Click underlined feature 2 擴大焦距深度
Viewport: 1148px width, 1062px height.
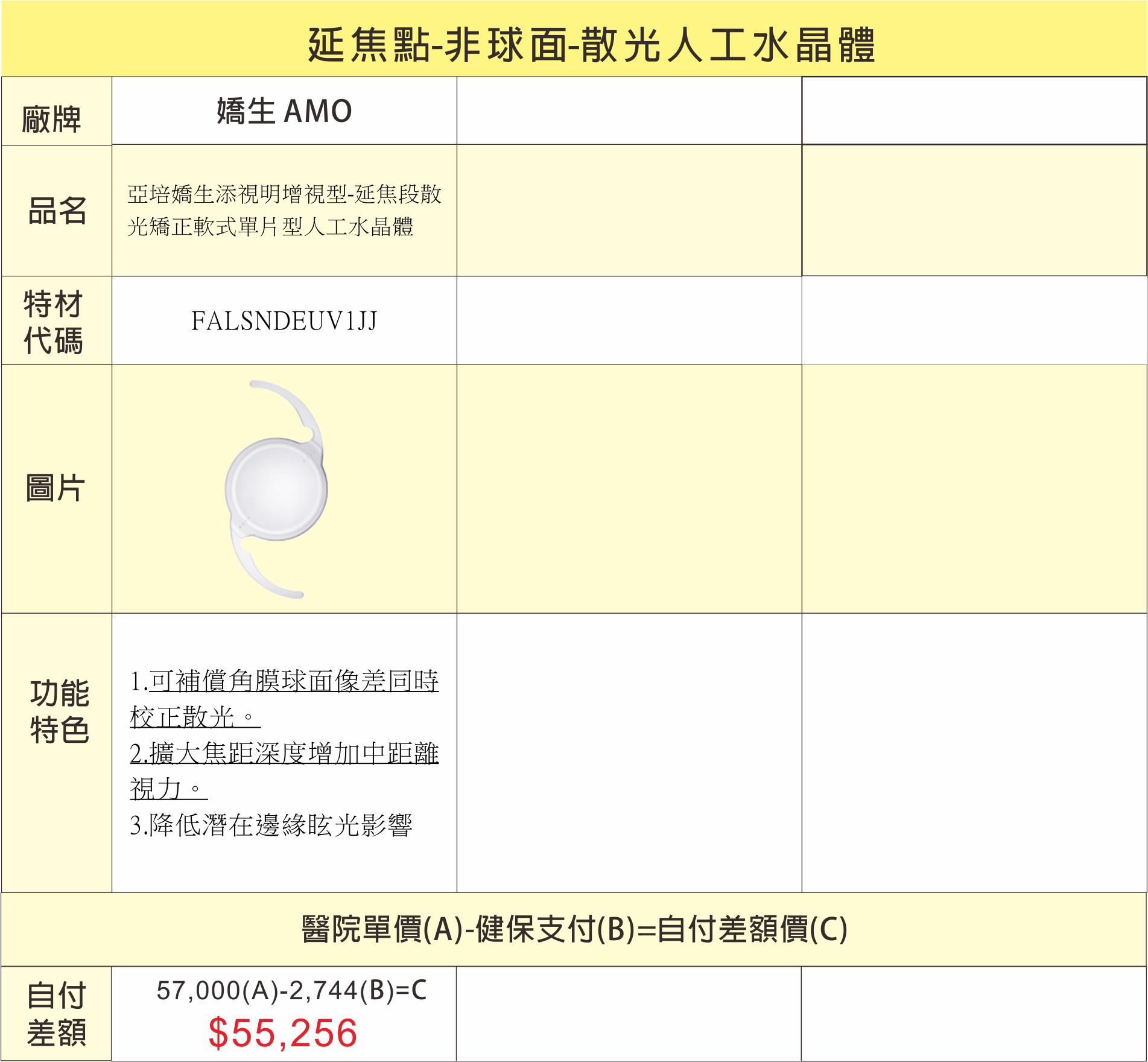tap(284, 754)
